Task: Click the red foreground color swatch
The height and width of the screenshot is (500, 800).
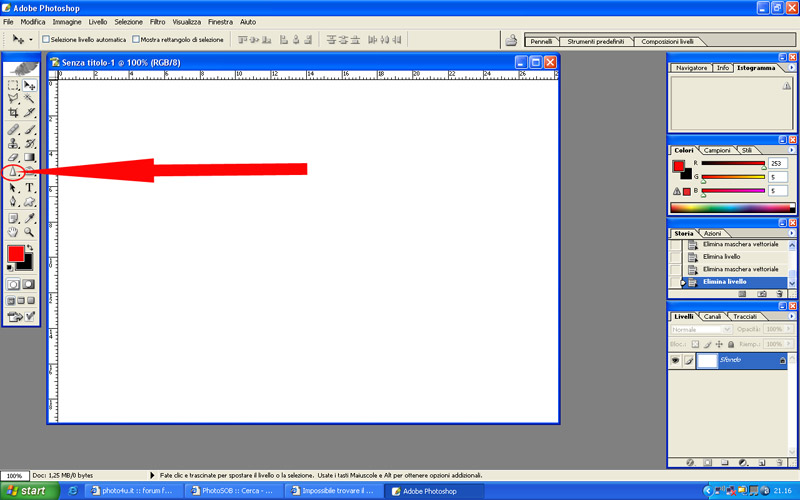Action: (x=16, y=254)
